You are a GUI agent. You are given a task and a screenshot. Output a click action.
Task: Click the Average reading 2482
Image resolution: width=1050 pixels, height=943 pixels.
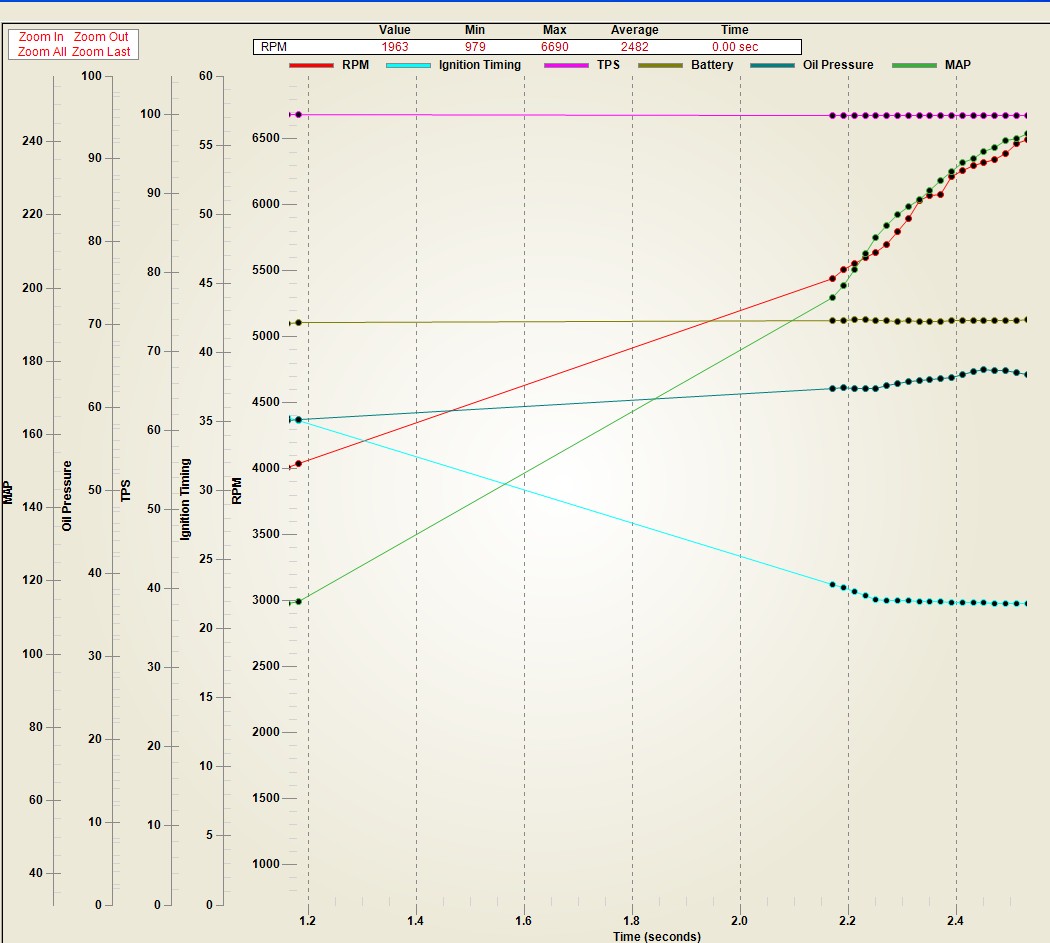tap(634, 47)
